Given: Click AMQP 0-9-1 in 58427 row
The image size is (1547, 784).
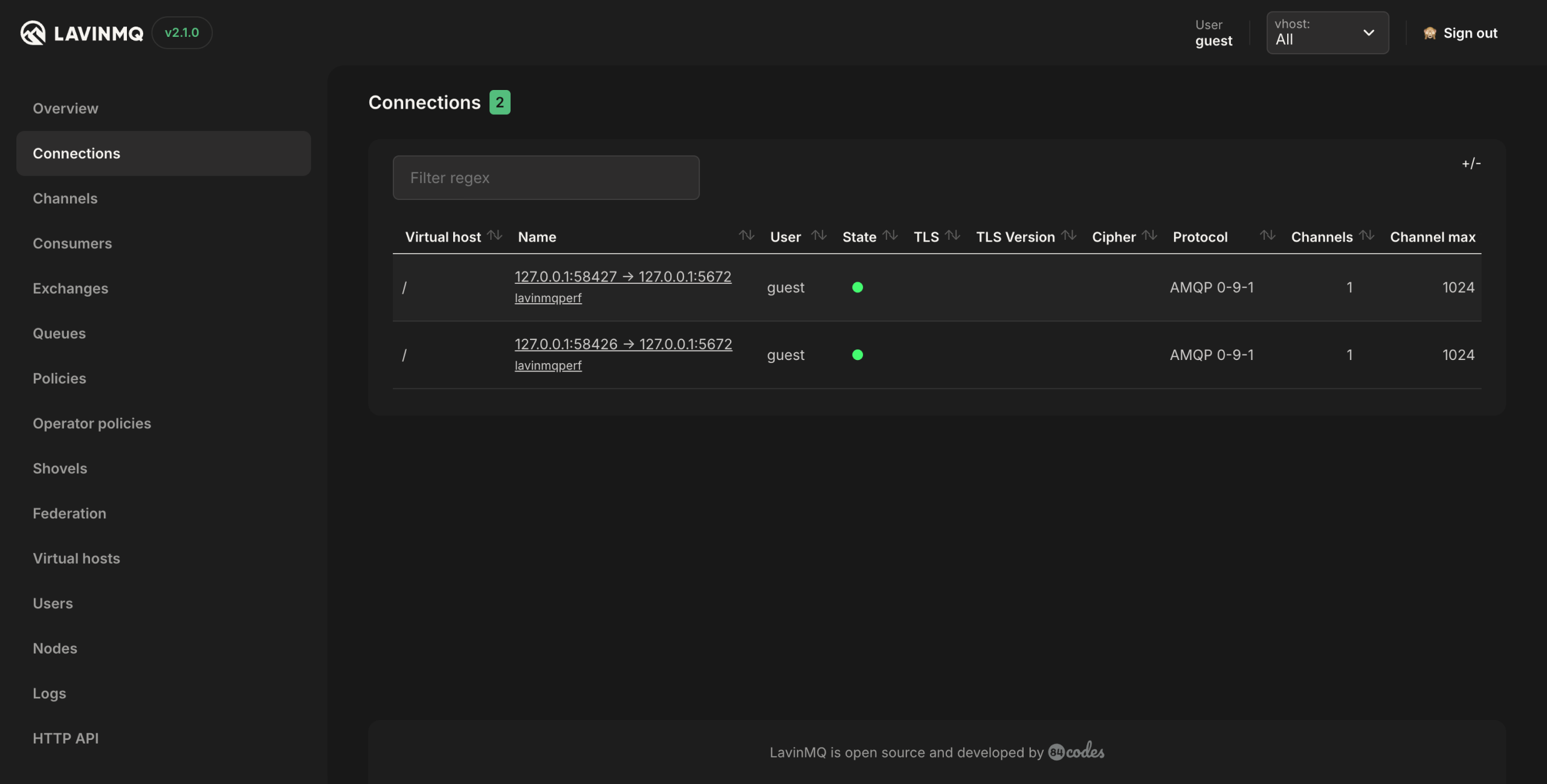Looking at the screenshot, I should 1212,288.
